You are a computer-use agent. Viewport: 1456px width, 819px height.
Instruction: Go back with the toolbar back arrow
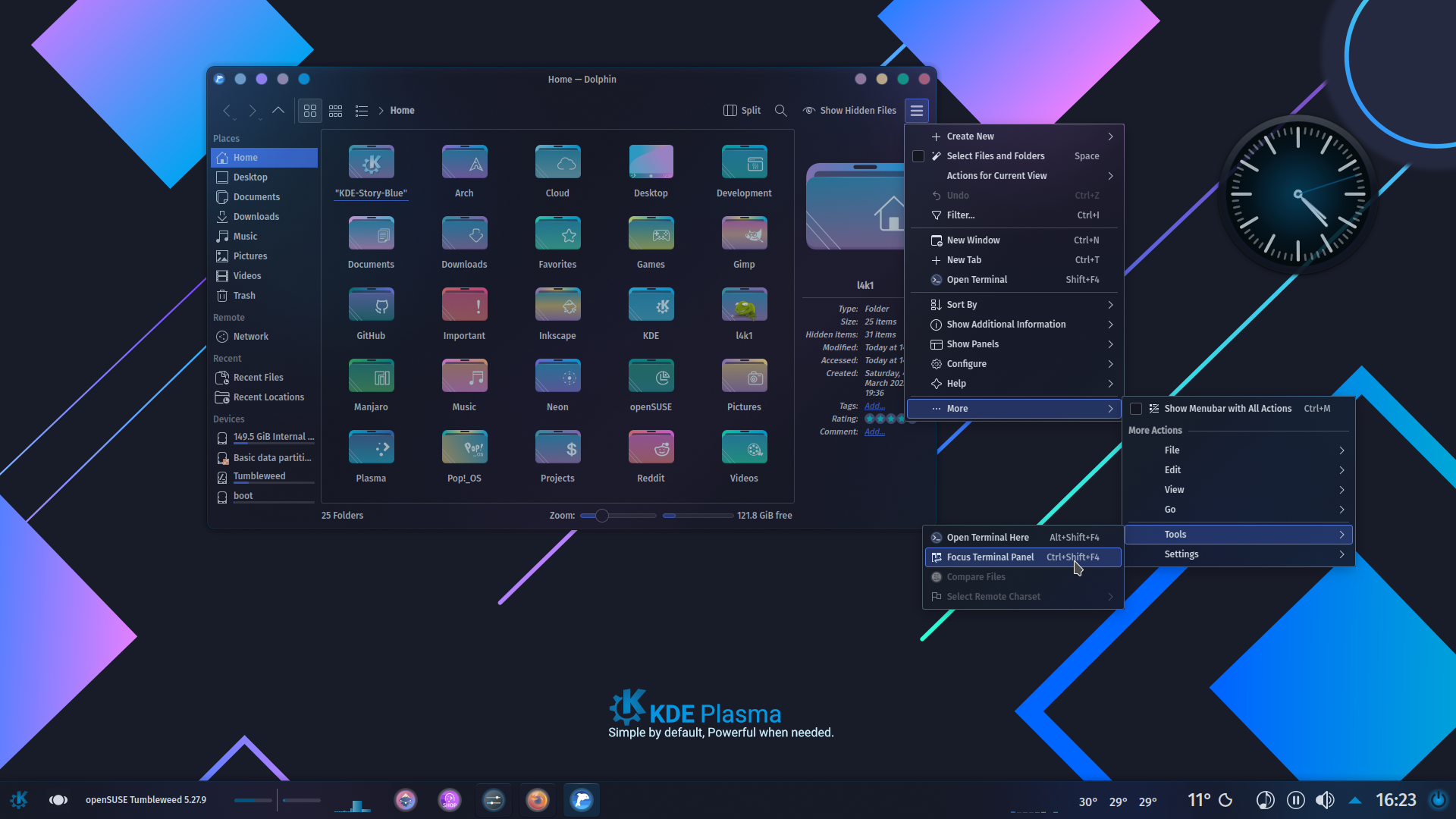(x=227, y=111)
